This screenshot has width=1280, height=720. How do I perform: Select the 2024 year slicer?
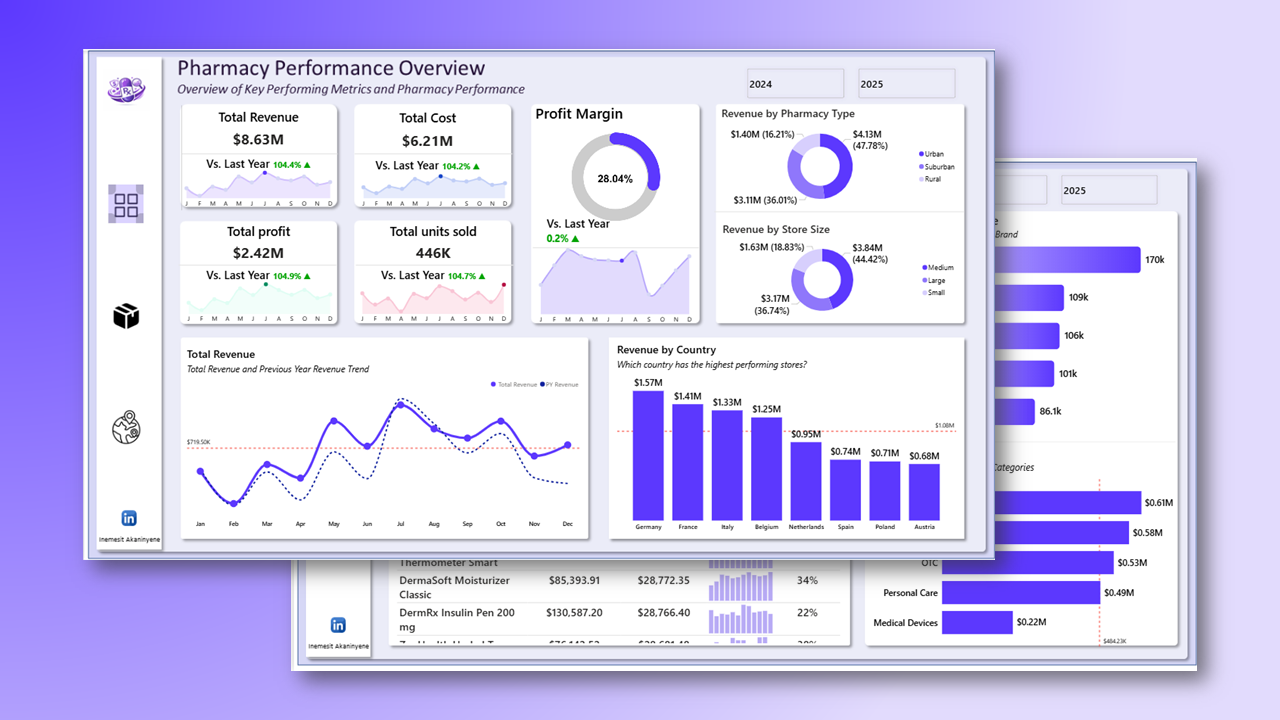click(x=796, y=84)
